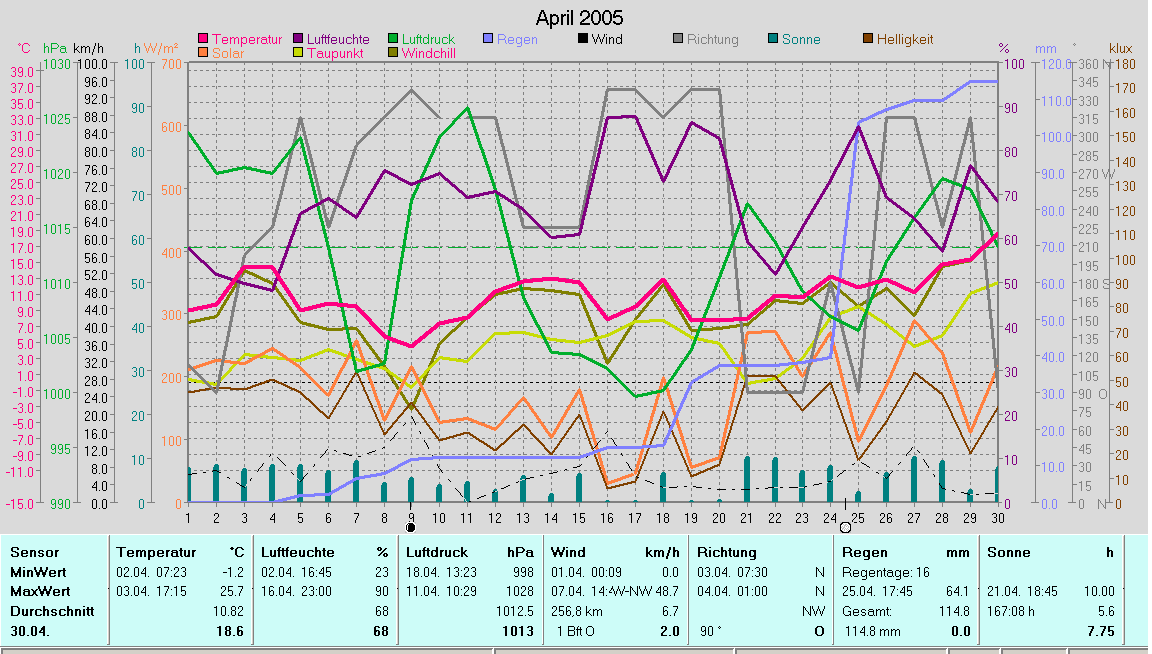This screenshot has width=1152, height=654.
Task: Select the gray Richtung legend marker
Action: coord(678,39)
